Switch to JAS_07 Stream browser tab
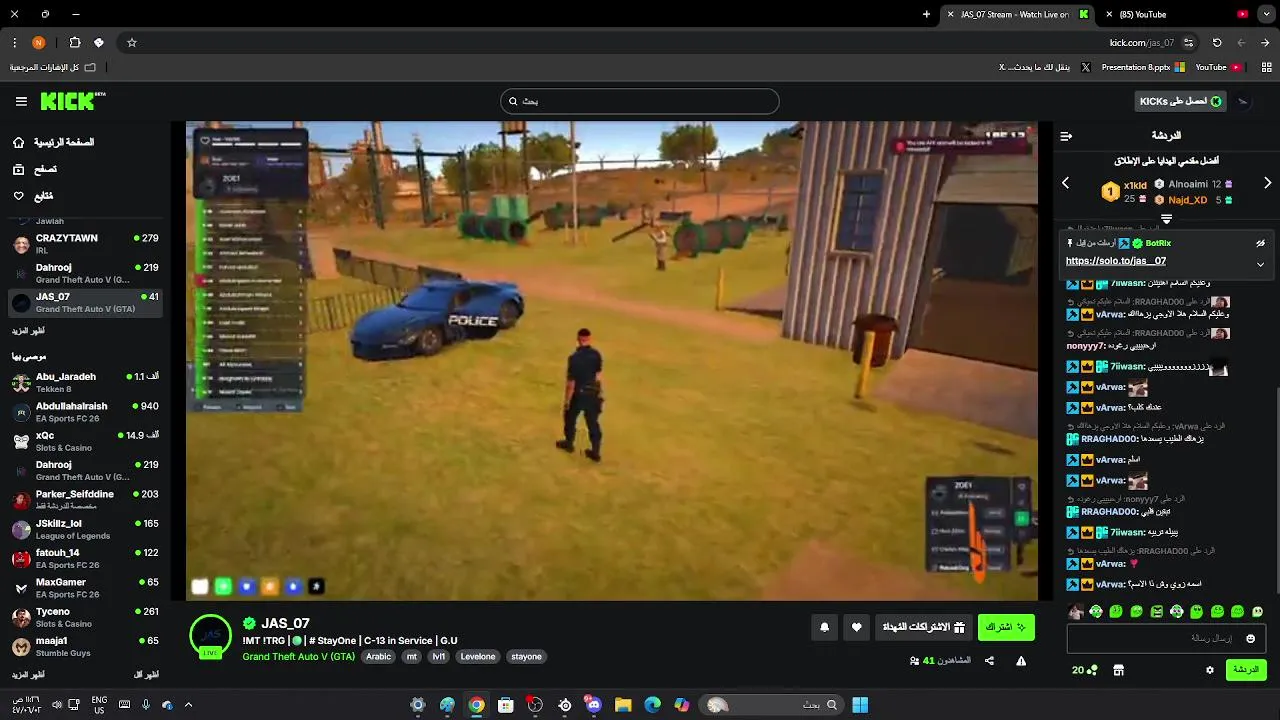 [x=1015, y=14]
